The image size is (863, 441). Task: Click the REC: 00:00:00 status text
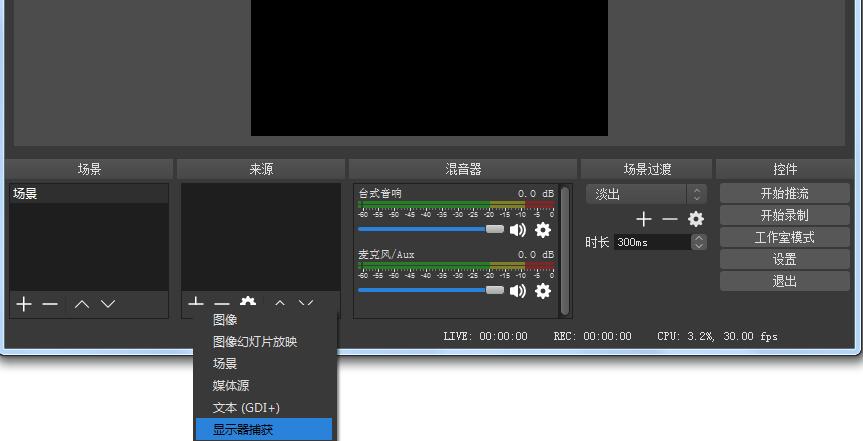(593, 336)
